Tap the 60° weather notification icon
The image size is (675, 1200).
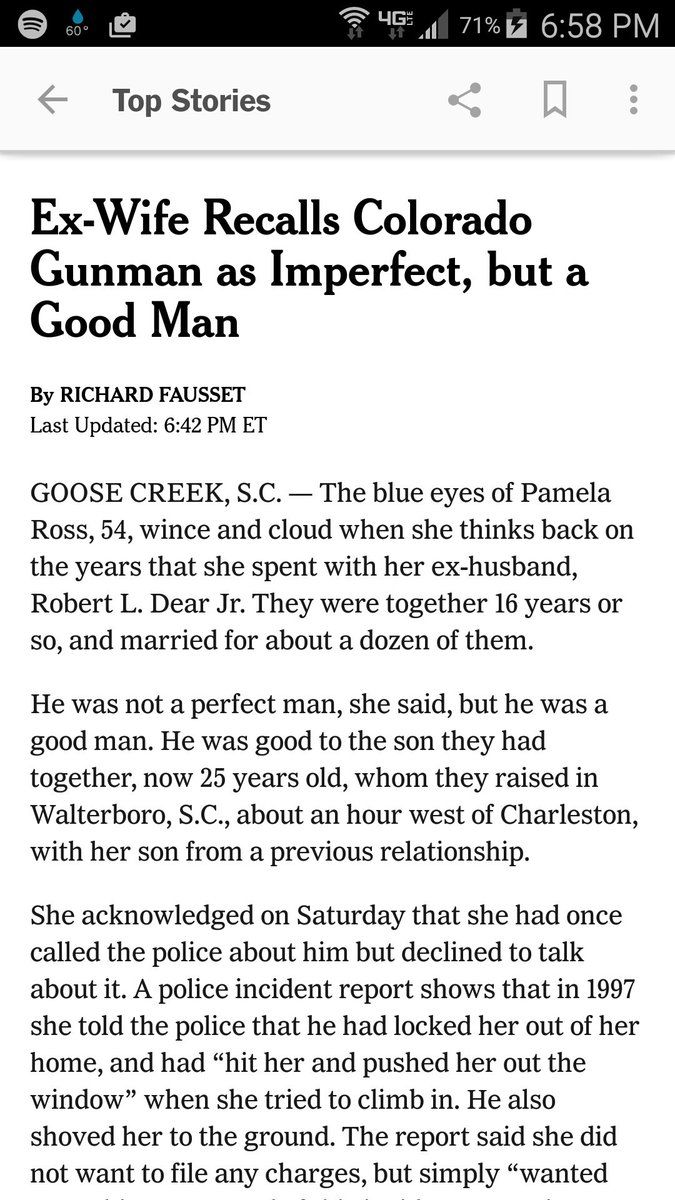coord(78,24)
